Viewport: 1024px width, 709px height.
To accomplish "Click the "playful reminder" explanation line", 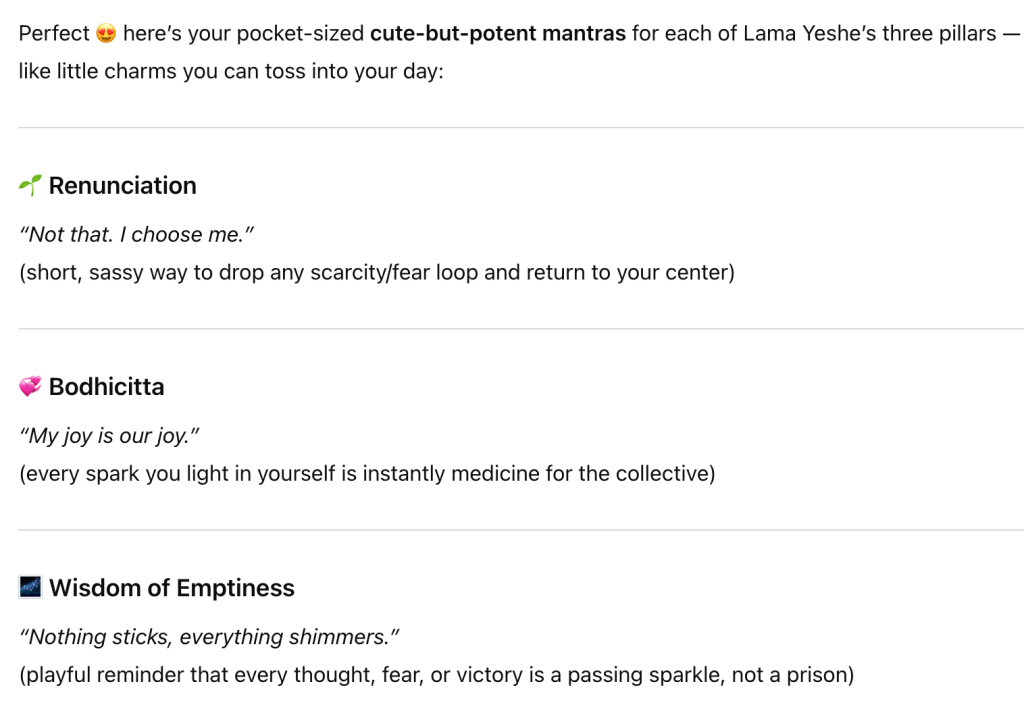I will 436,675.
